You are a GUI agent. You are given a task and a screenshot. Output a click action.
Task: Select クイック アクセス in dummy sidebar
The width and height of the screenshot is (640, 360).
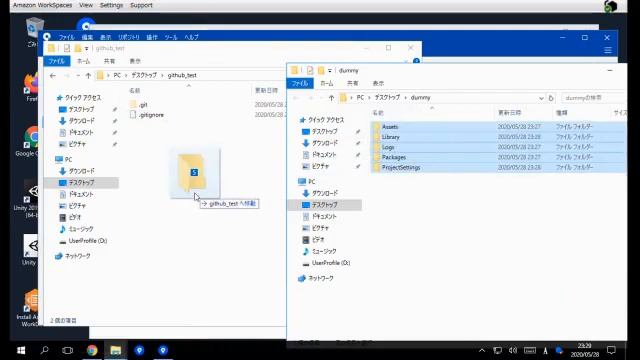(x=326, y=120)
